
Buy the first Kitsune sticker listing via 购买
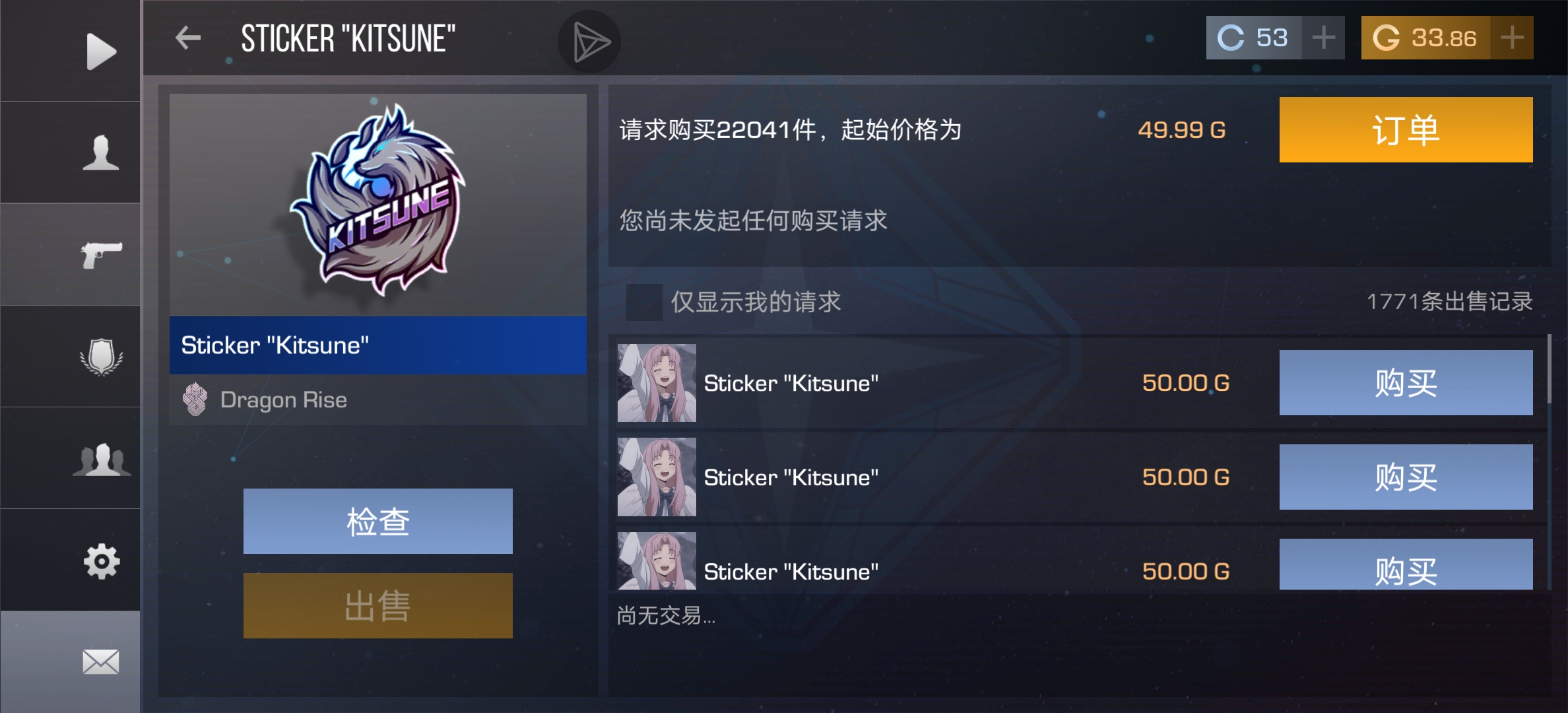point(1406,382)
